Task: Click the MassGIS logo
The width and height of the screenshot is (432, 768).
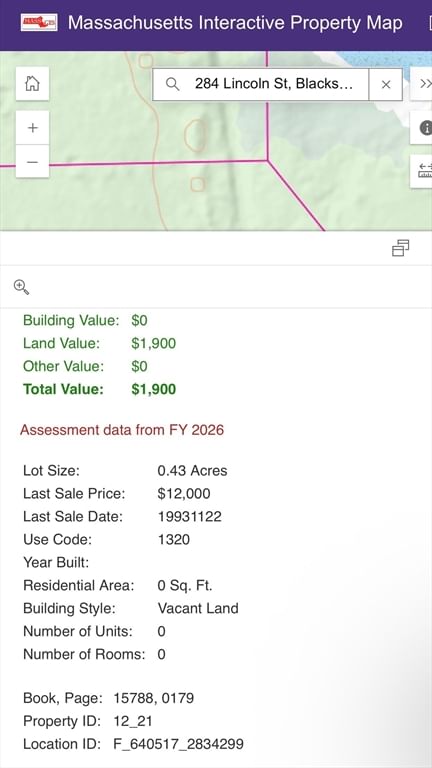Action: pyautogui.click(x=39, y=23)
